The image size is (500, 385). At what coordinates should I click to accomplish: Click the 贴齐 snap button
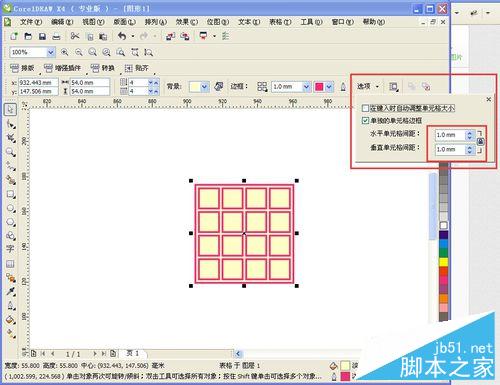click(137, 68)
